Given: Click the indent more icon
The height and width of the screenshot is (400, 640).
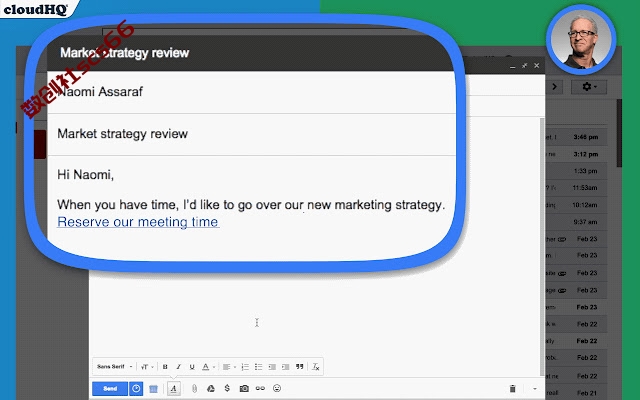Looking at the screenshot, I should pyautogui.click(x=286, y=367).
